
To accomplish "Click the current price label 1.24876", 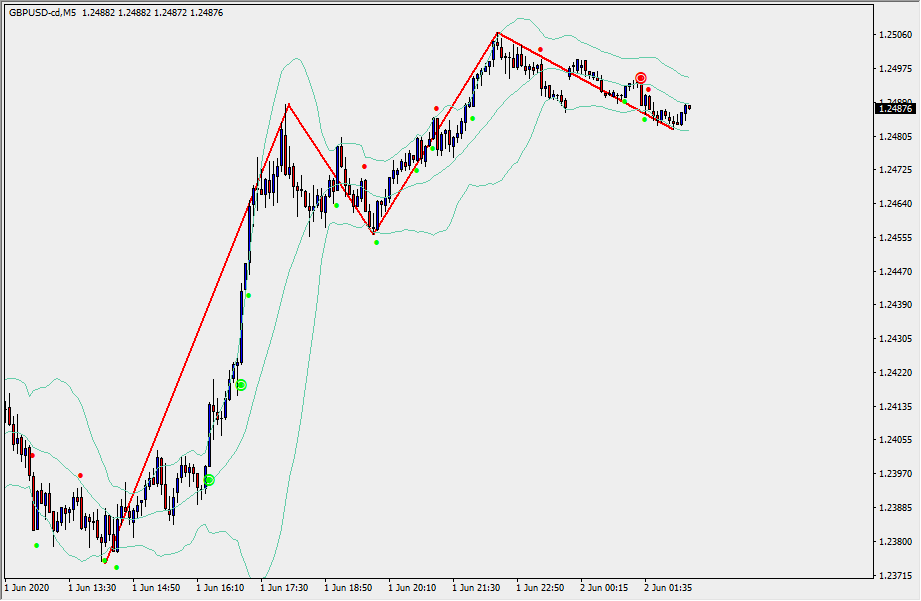I will [x=896, y=109].
